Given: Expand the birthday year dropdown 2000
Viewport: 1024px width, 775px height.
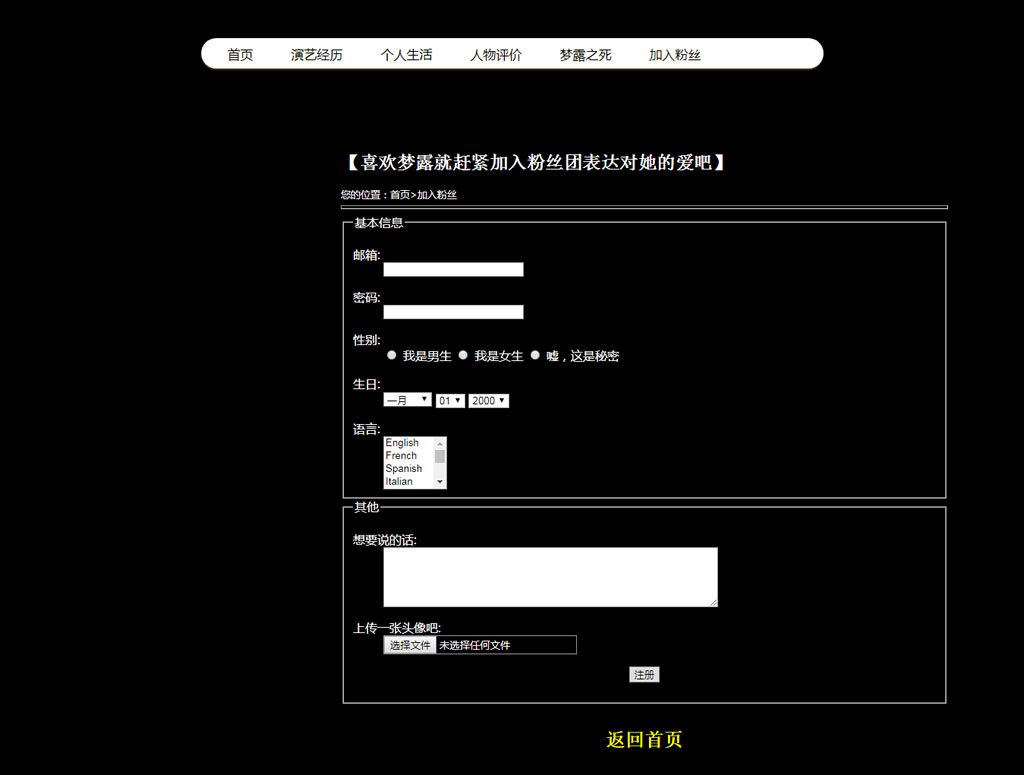Looking at the screenshot, I should pos(488,400).
